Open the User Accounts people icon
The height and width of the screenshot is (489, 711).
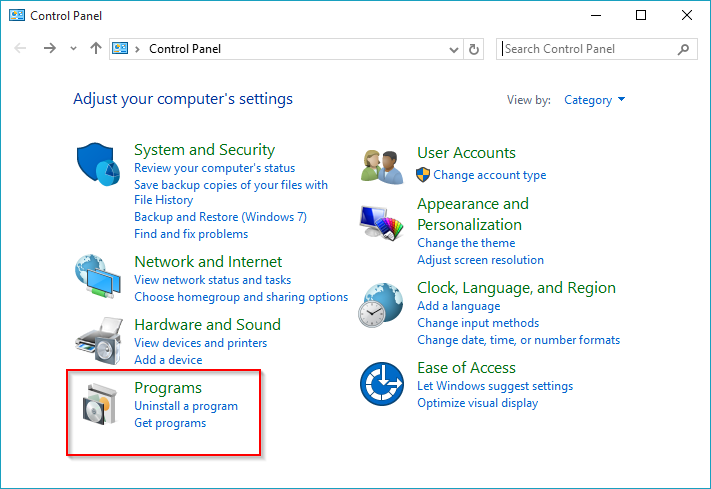pyautogui.click(x=382, y=166)
